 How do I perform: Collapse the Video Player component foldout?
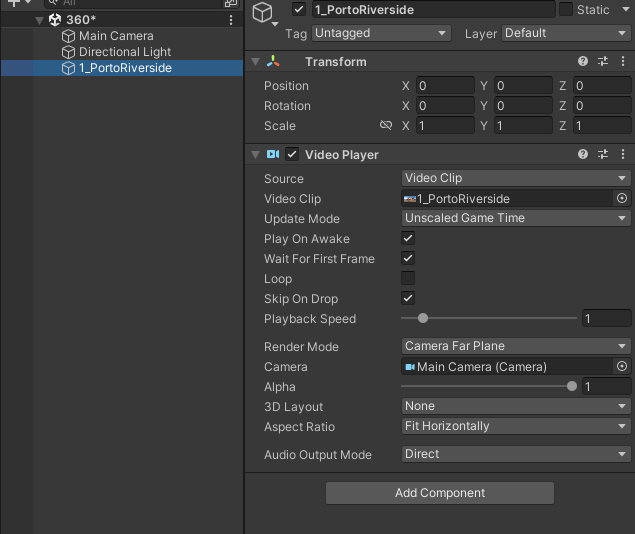coord(256,154)
